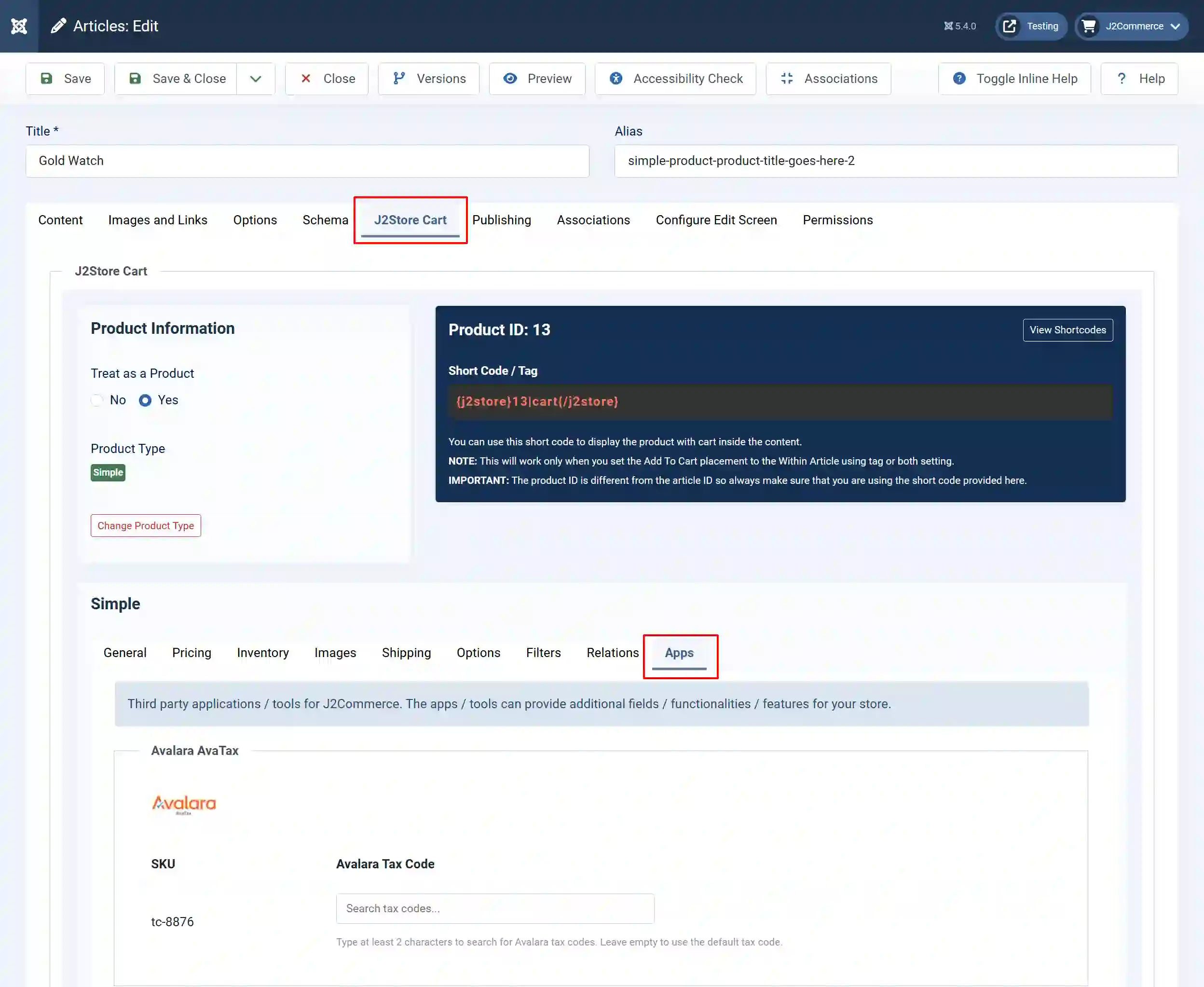Screen dimensions: 1204x987
Task: Click the Save button
Action: [x=66, y=79]
